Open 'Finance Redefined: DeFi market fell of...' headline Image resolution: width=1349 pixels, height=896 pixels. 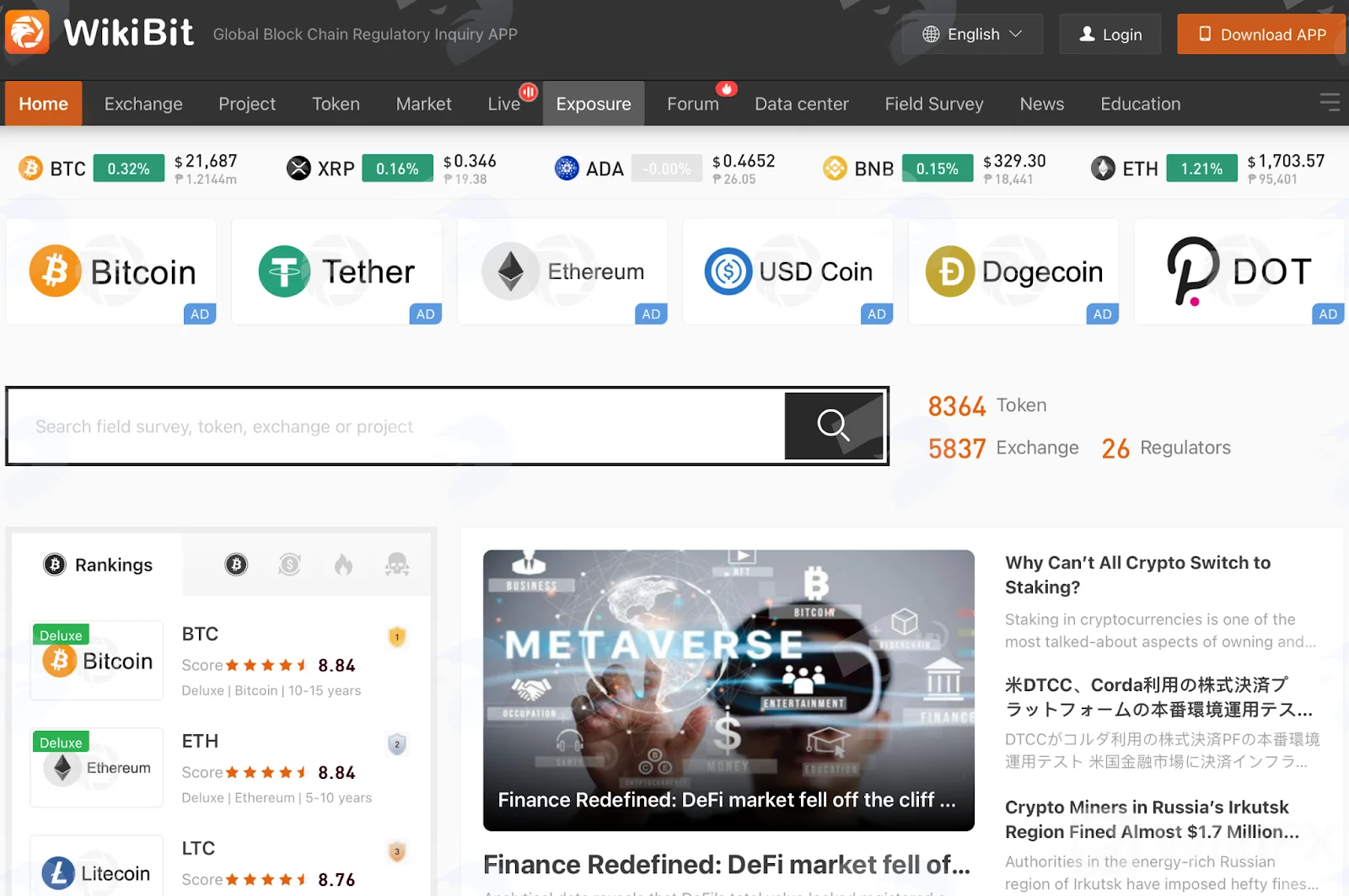click(x=727, y=865)
